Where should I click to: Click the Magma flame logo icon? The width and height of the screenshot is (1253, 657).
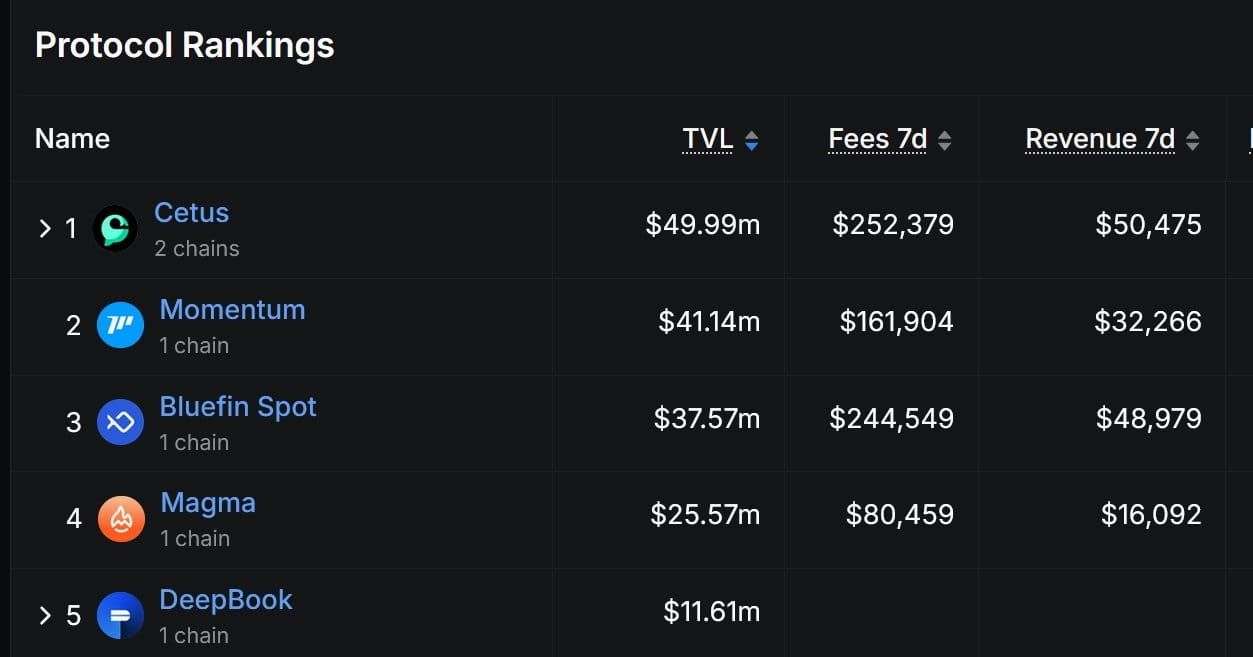point(121,518)
